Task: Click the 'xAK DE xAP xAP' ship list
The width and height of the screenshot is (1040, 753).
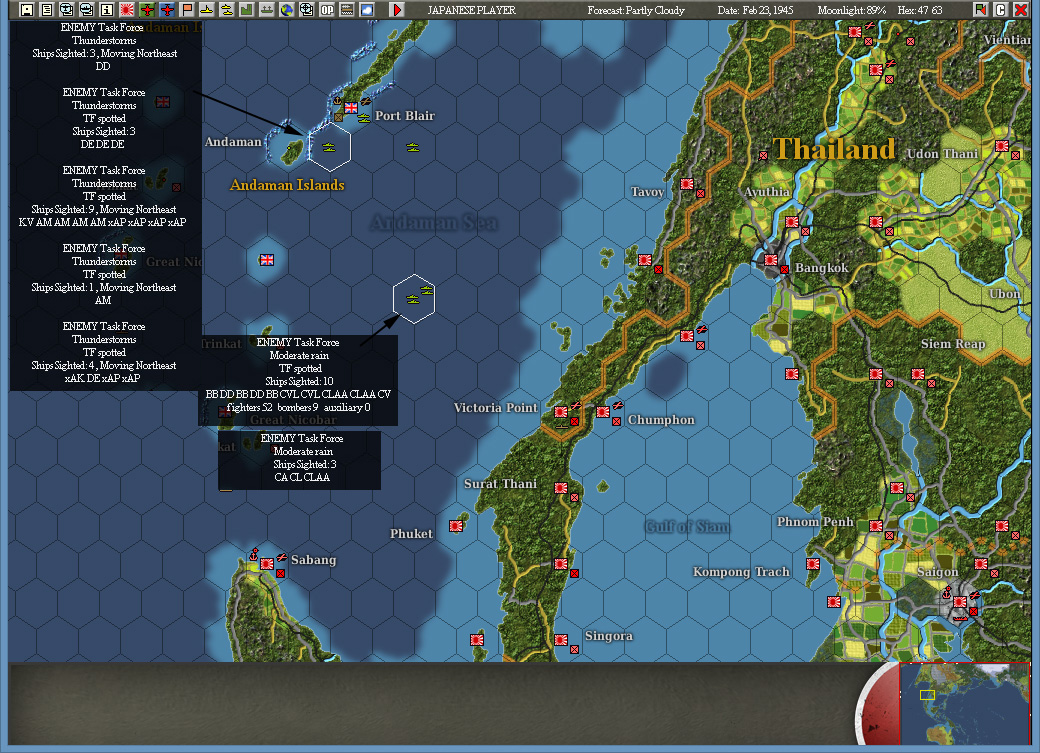Action: point(103,378)
